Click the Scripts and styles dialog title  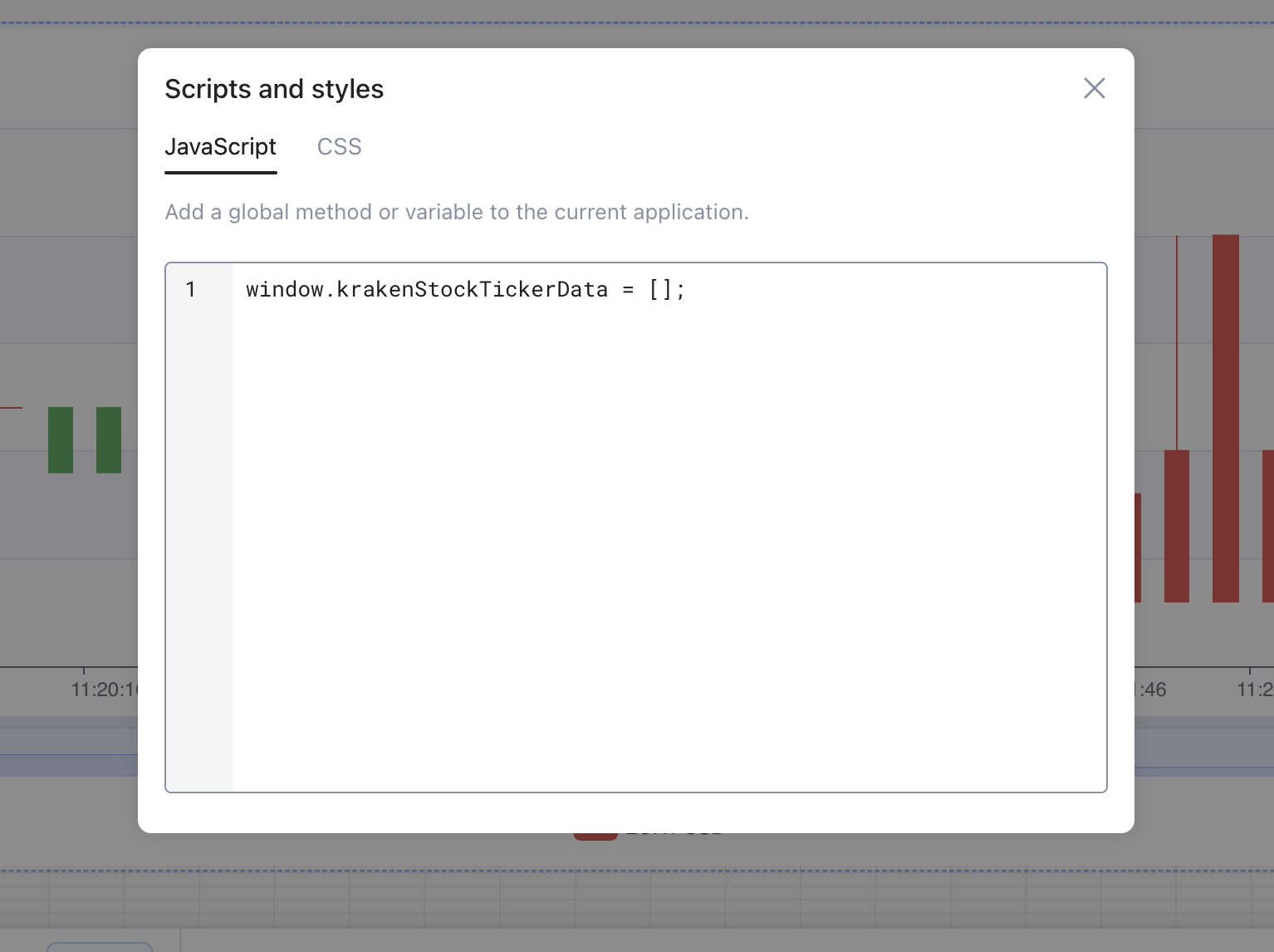274,89
